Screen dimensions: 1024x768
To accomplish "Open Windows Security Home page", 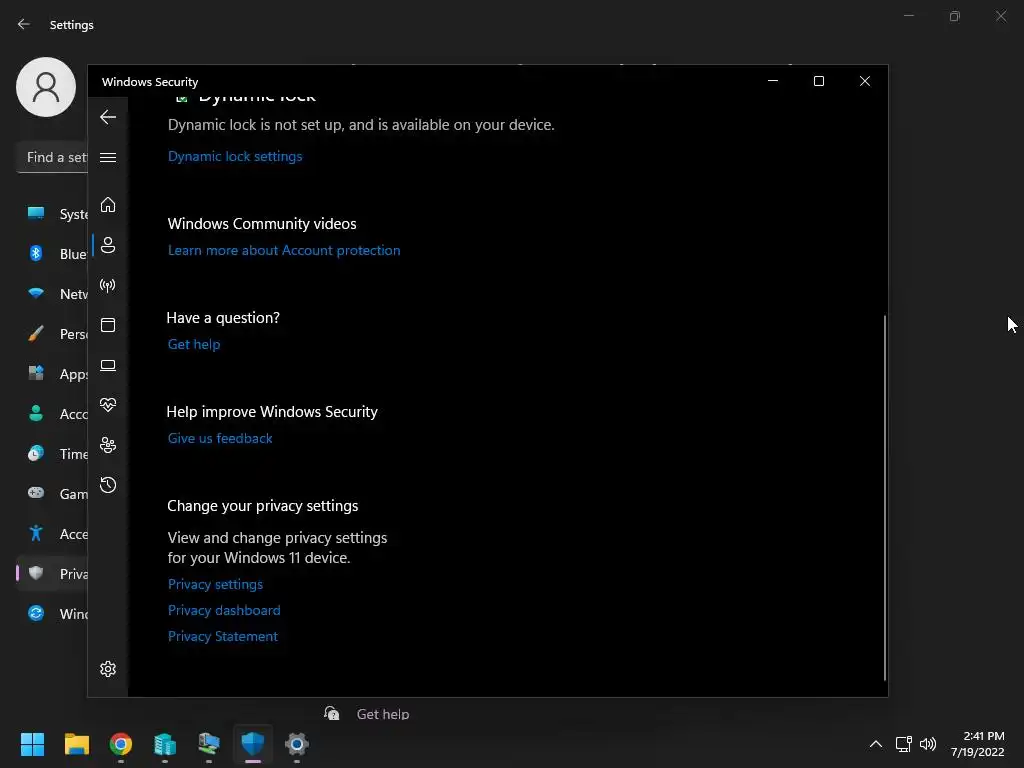I will pos(108,205).
